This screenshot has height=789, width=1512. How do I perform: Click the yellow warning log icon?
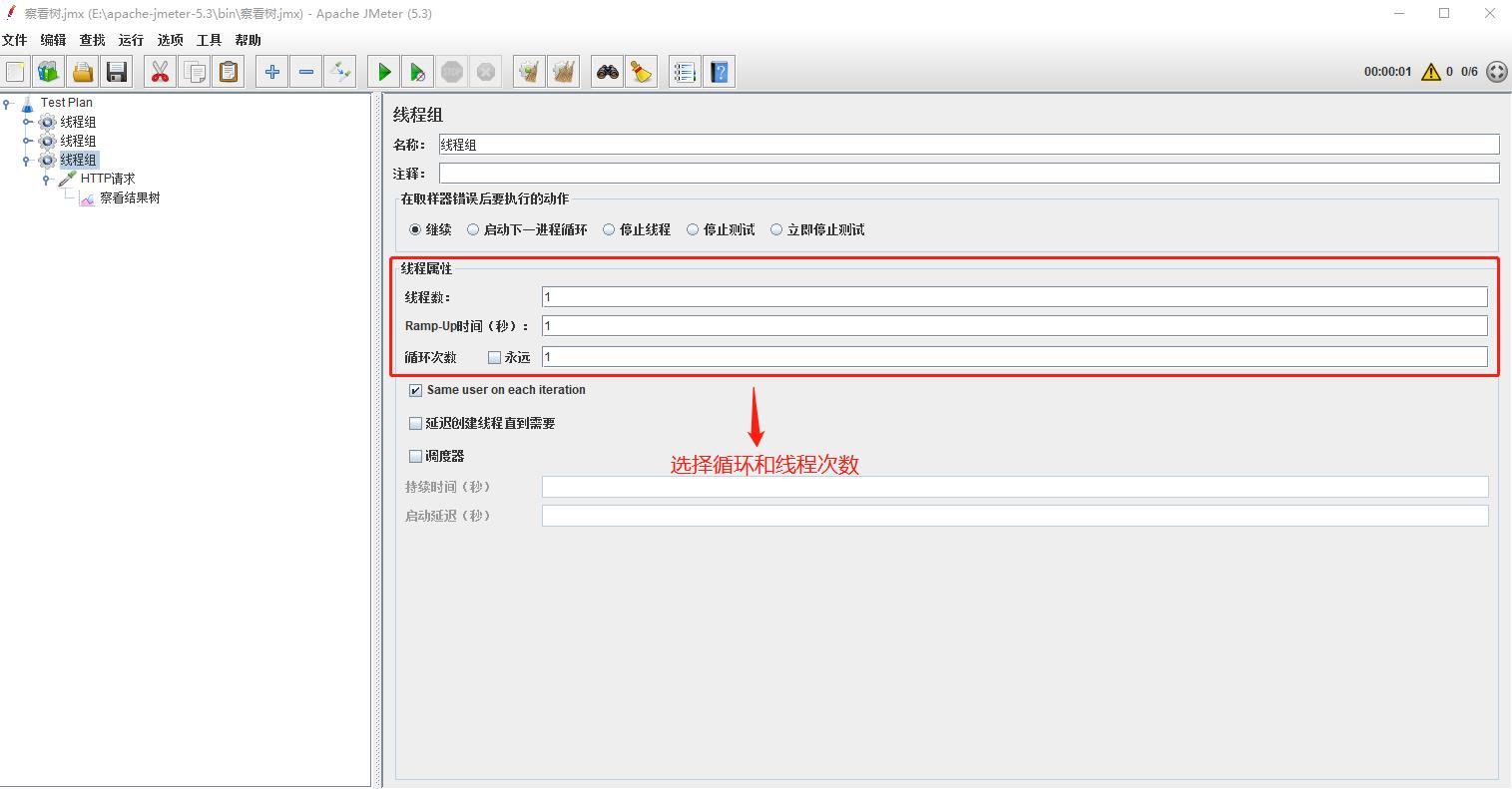pyautogui.click(x=1431, y=72)
